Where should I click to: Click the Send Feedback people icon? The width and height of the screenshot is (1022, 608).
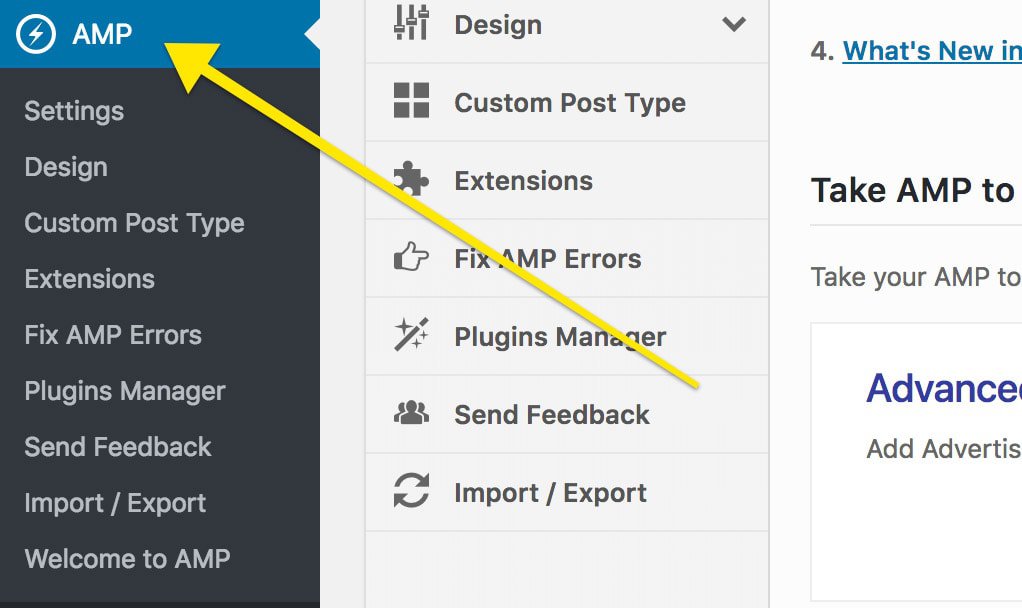tap(411, 413)
